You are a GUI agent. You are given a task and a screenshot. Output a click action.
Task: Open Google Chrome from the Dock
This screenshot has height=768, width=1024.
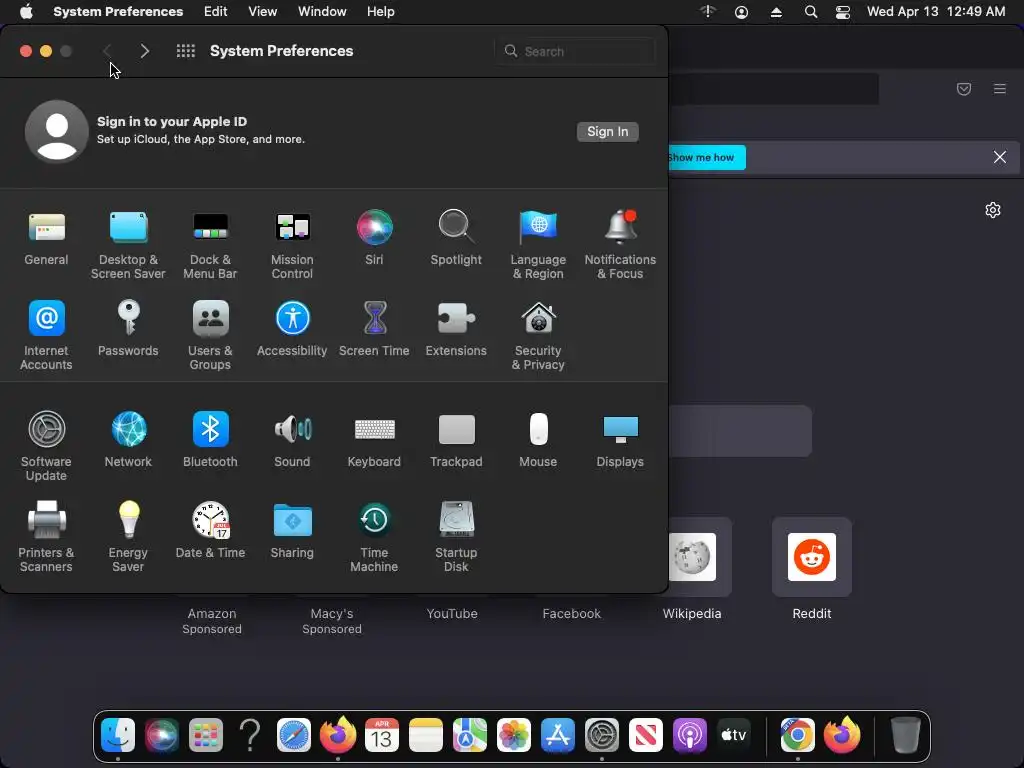coord(797,735)
